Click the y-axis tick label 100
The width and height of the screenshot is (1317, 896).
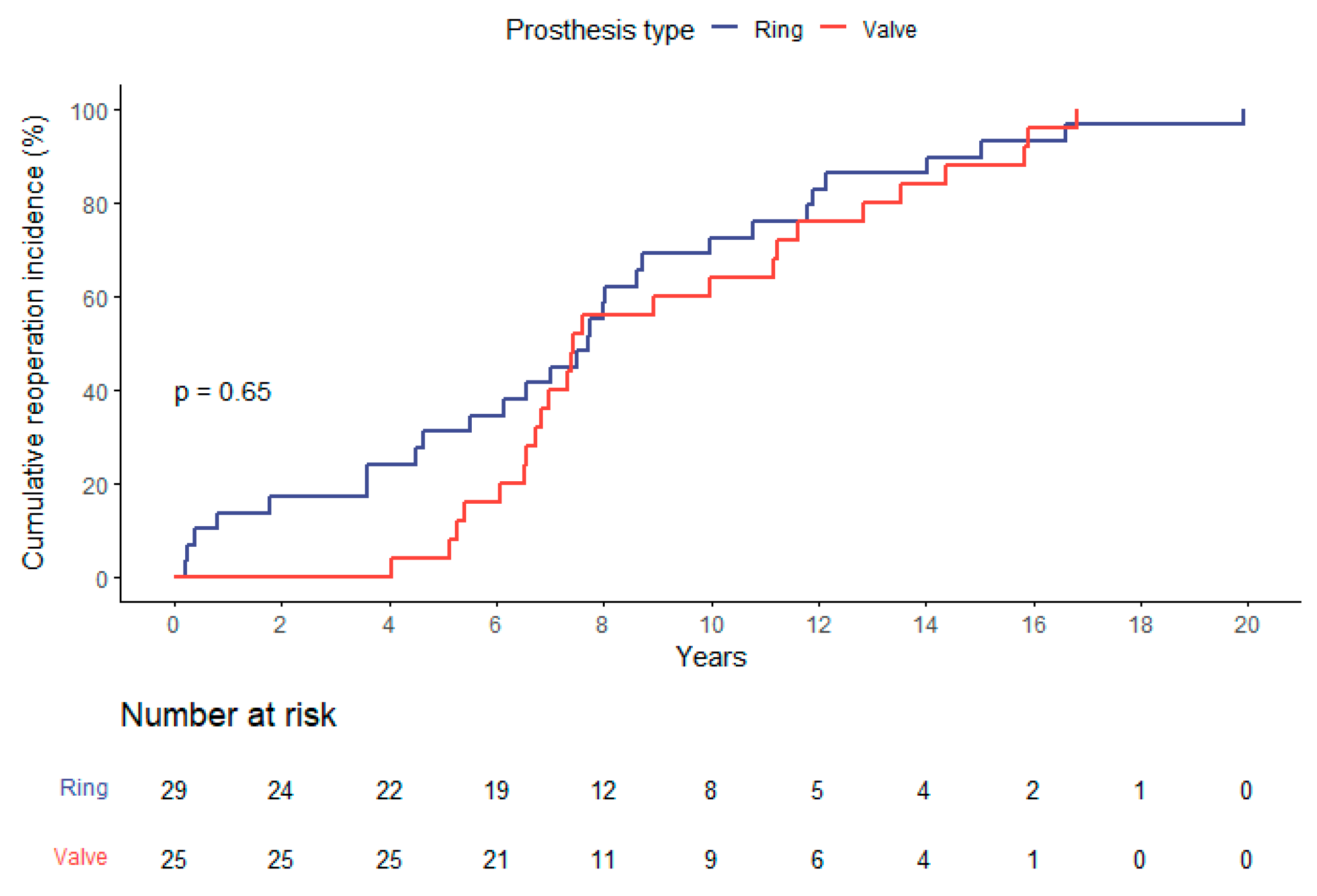tap(89, 111)
